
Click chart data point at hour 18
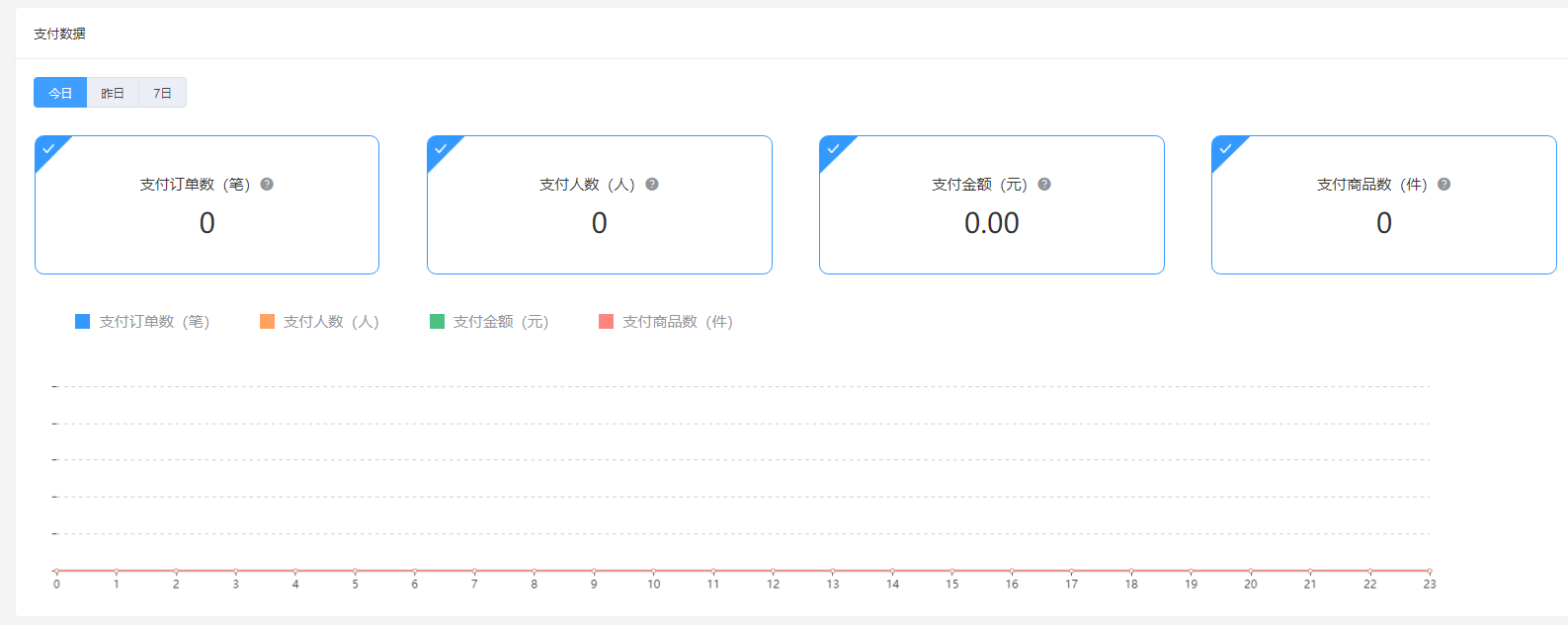point(1131,571)
